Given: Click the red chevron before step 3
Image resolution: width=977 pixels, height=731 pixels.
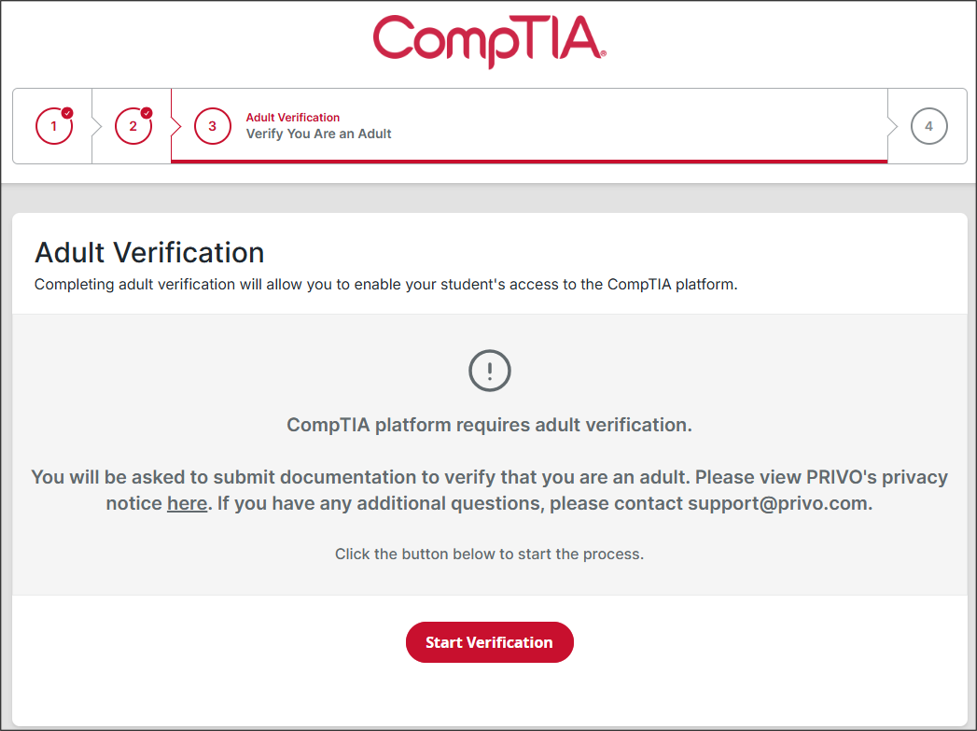Looking at the screenshot, I should (x=176, y=127).
